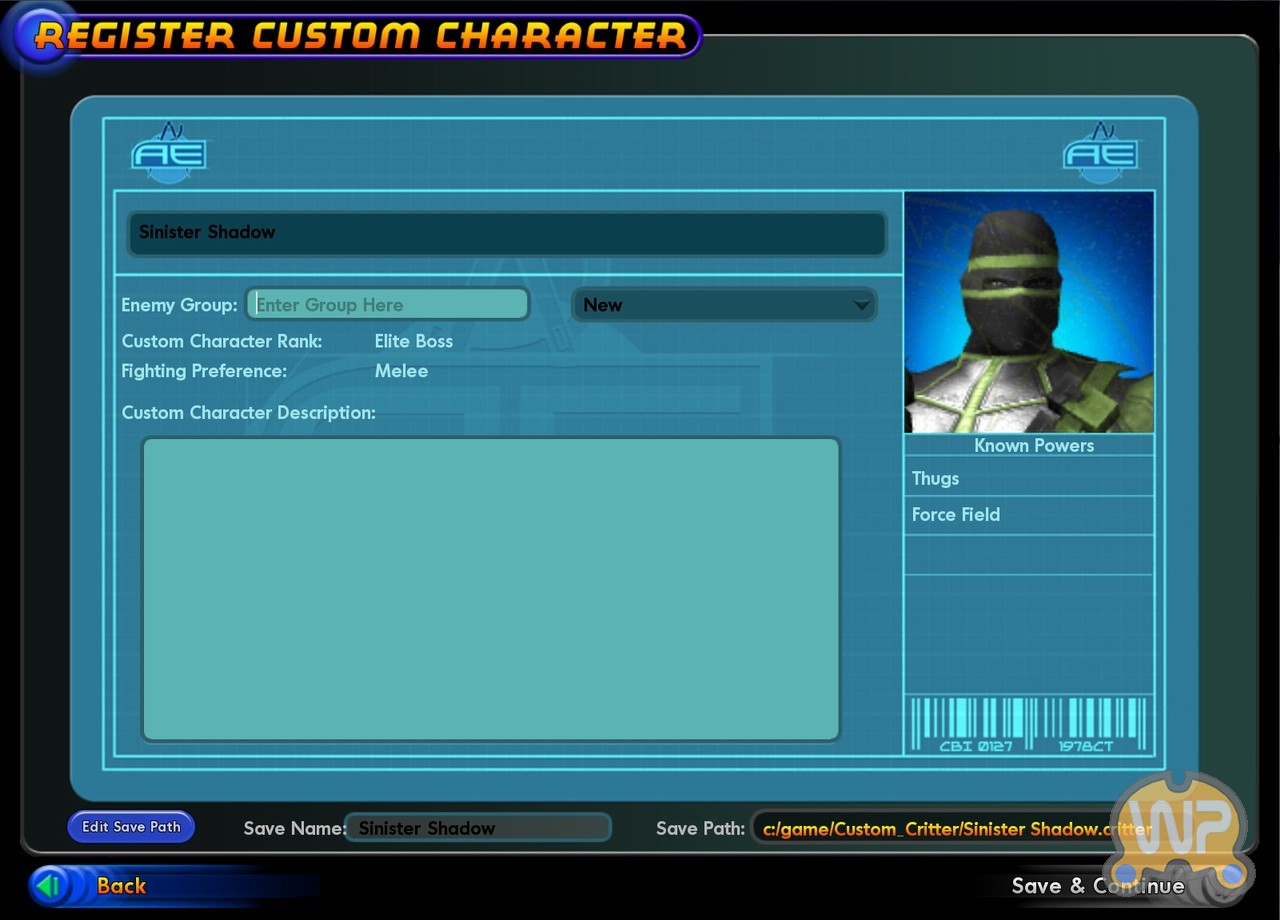Click inside the Custom Character Description box
This screenshot has width=1280, height=920.
click(x=490, y=589)
